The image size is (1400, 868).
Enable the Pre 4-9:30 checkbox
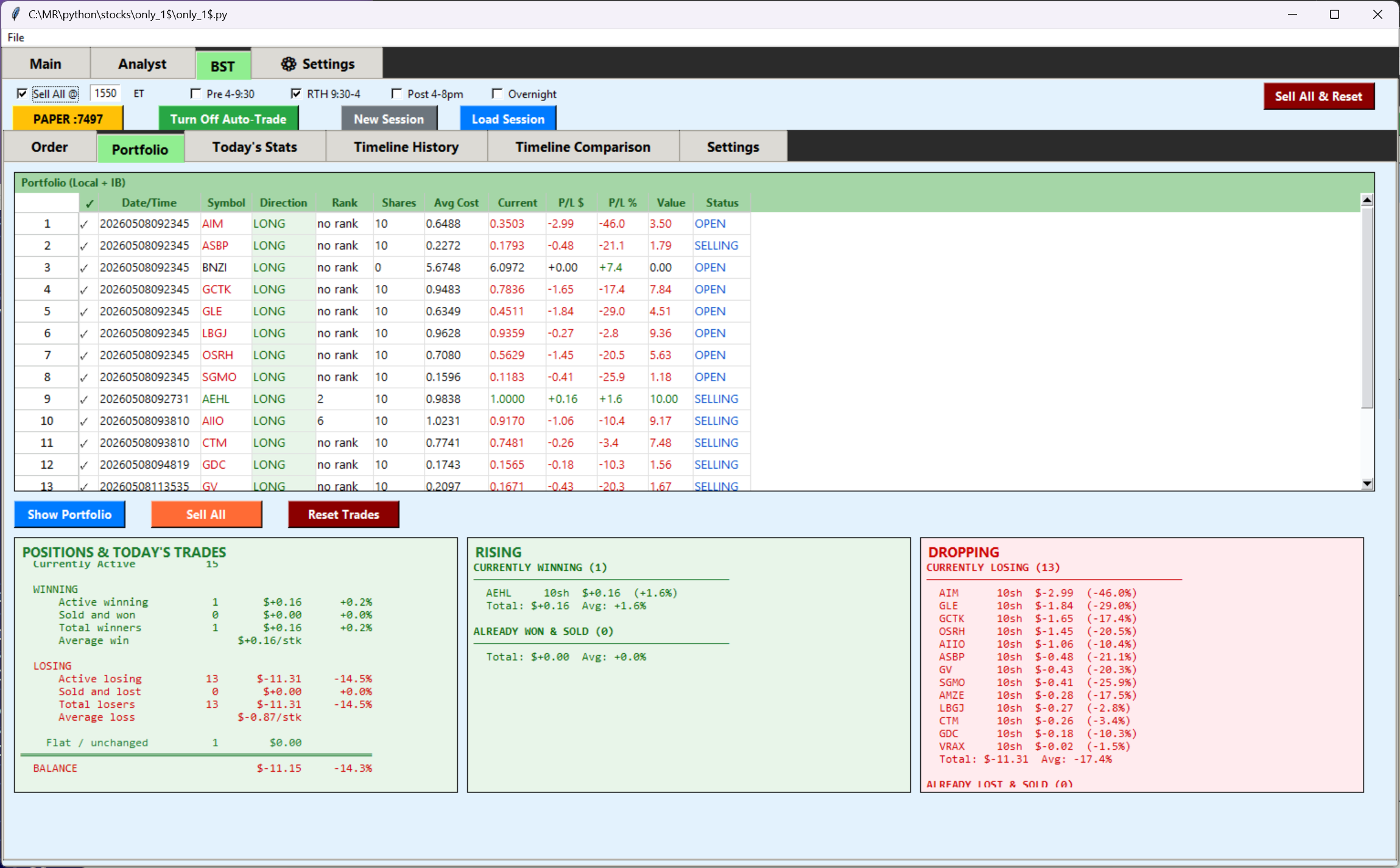195,94
